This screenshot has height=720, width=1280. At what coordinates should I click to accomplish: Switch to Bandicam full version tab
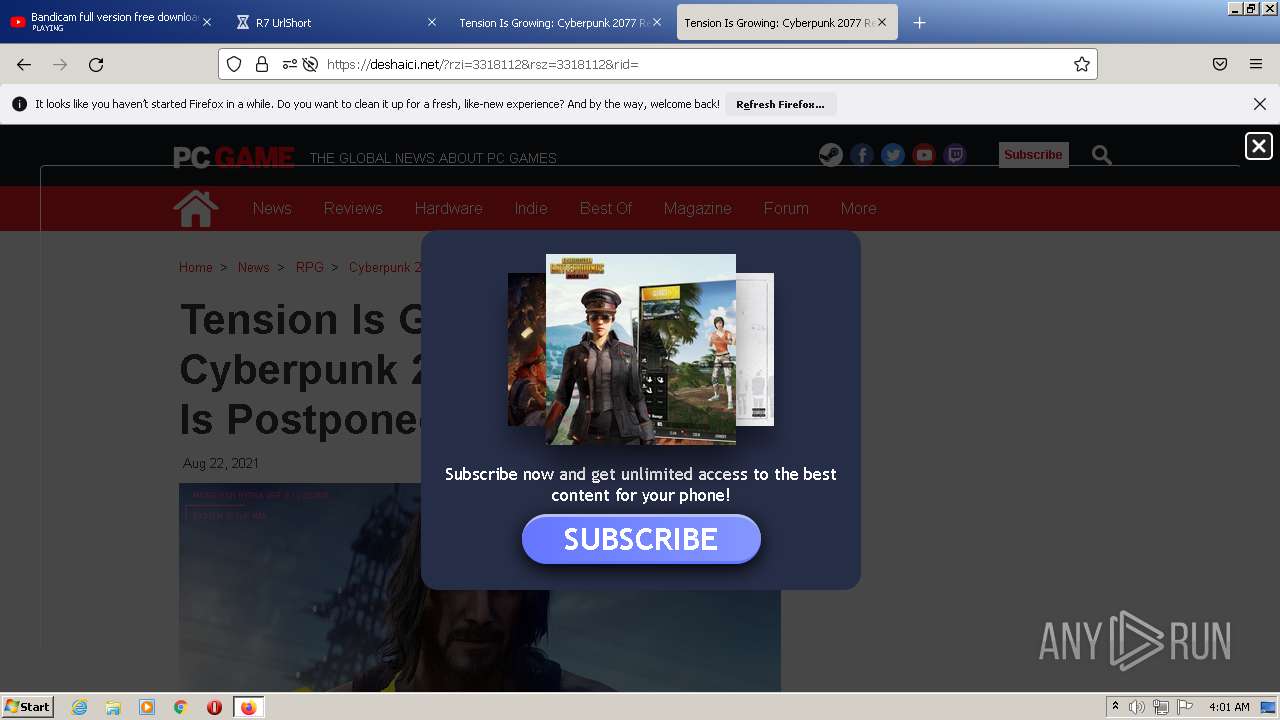point(111,22)
